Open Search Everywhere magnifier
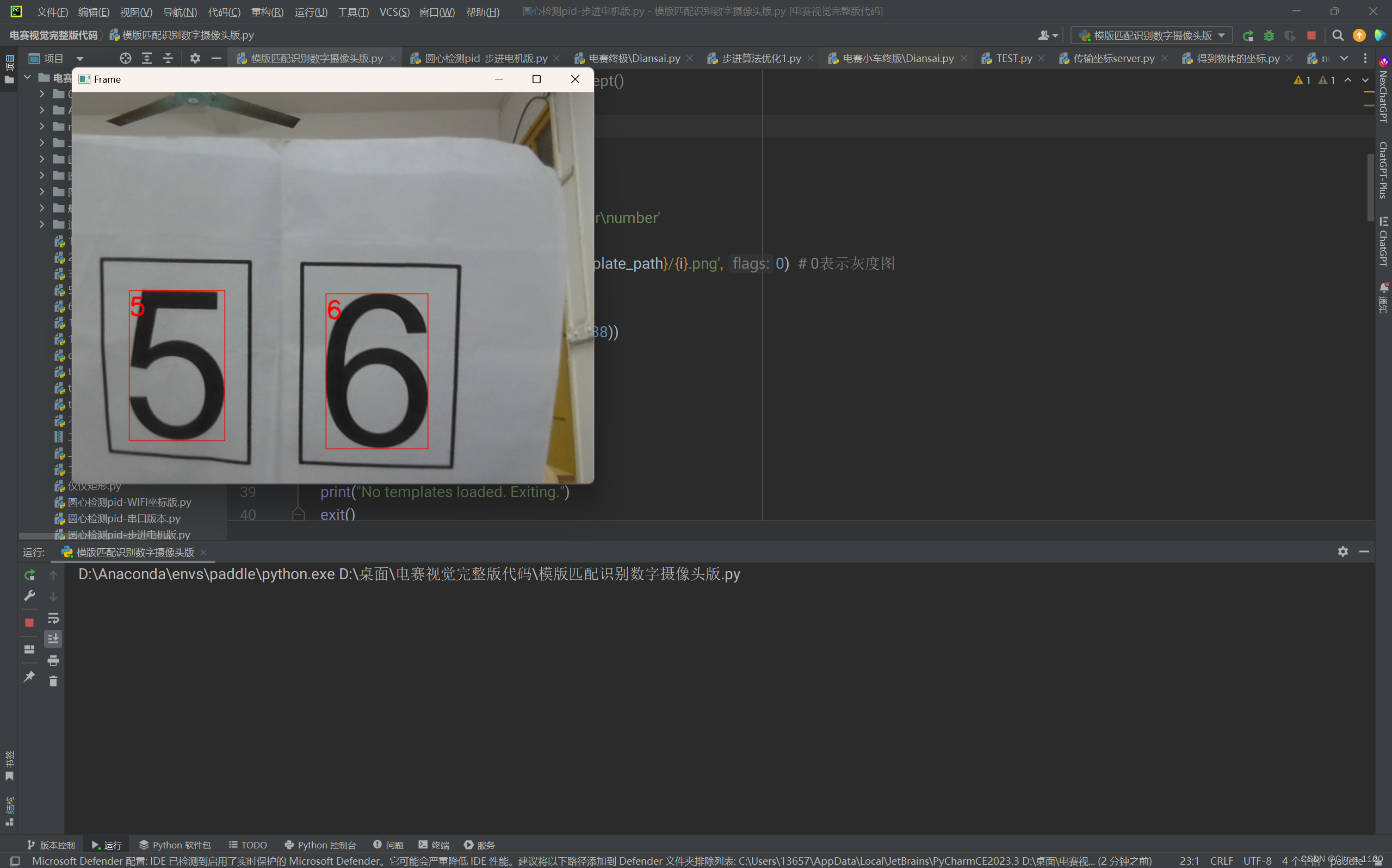 pos(1338,35)
